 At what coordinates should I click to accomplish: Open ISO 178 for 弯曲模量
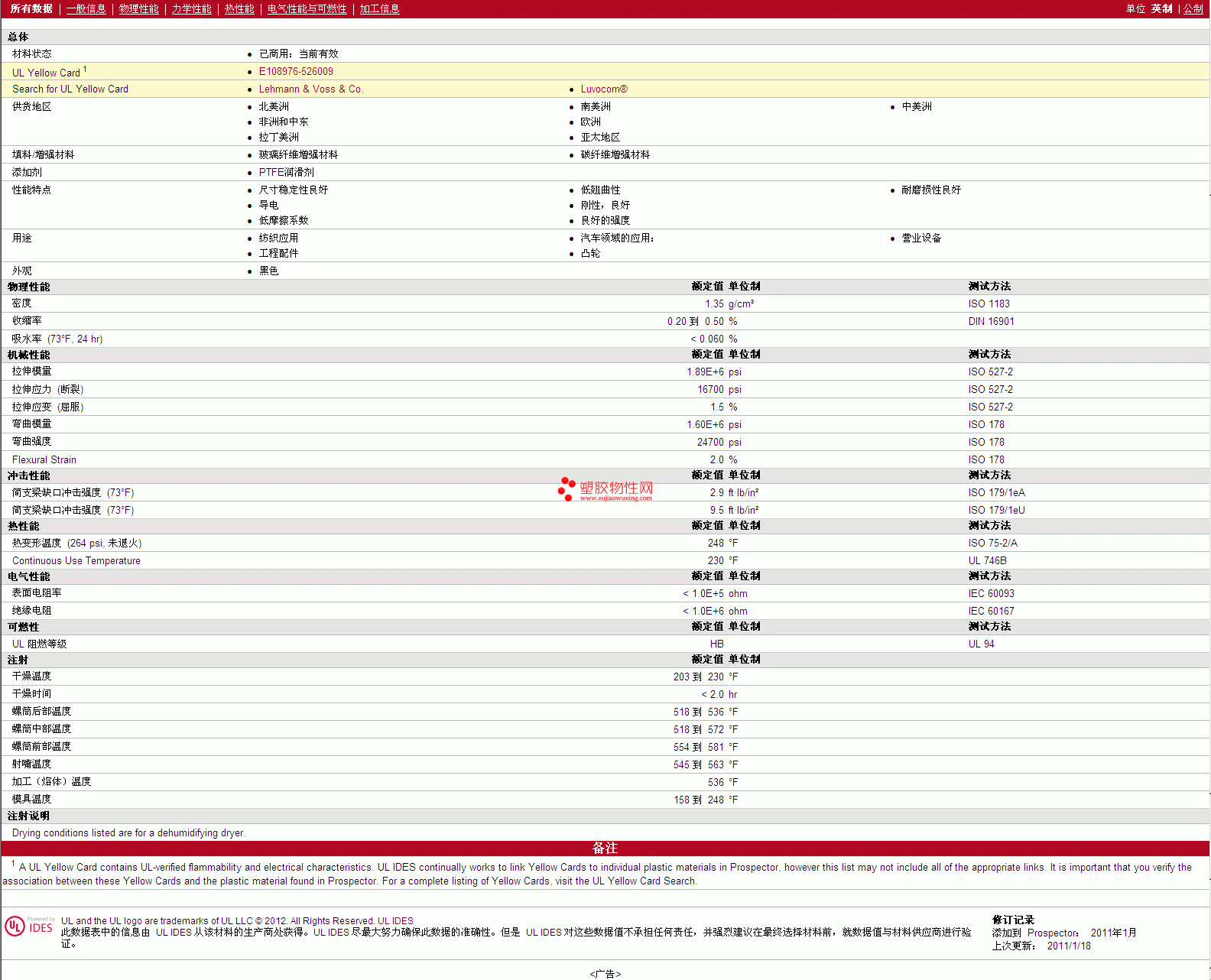coord(986,424)
